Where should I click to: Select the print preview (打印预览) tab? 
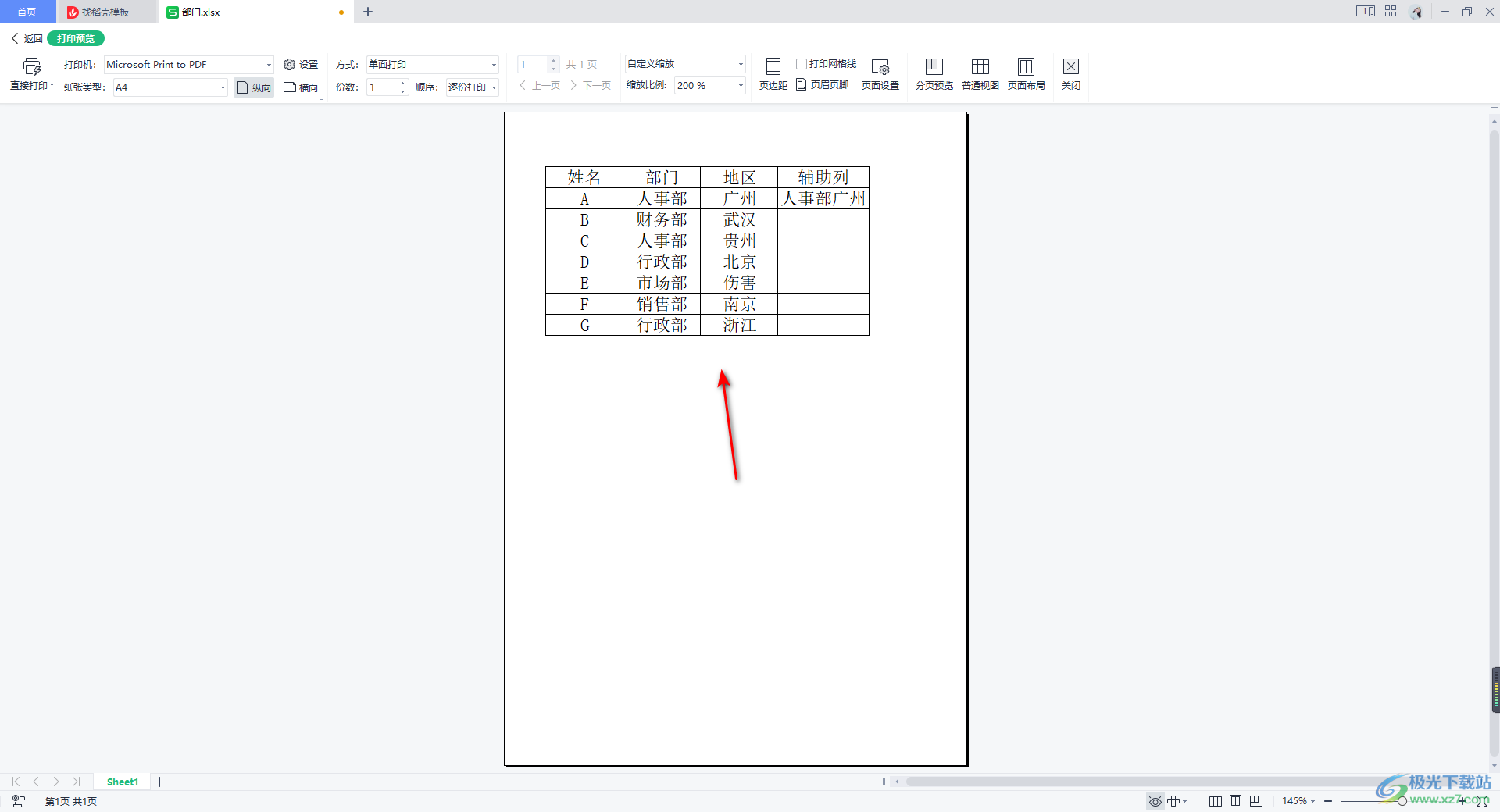point(76,38)
